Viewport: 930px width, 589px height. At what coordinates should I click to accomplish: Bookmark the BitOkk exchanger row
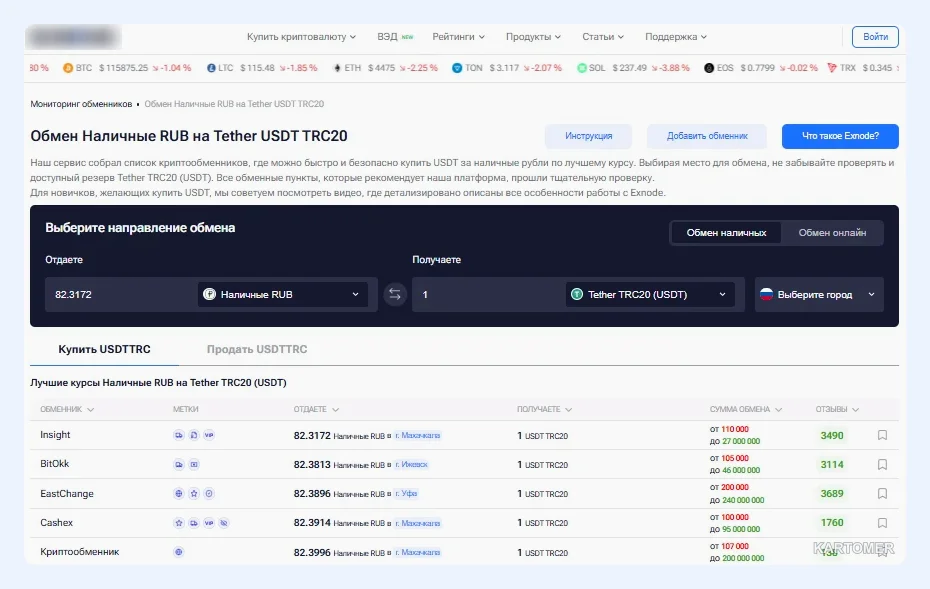[x=882, y=464]
